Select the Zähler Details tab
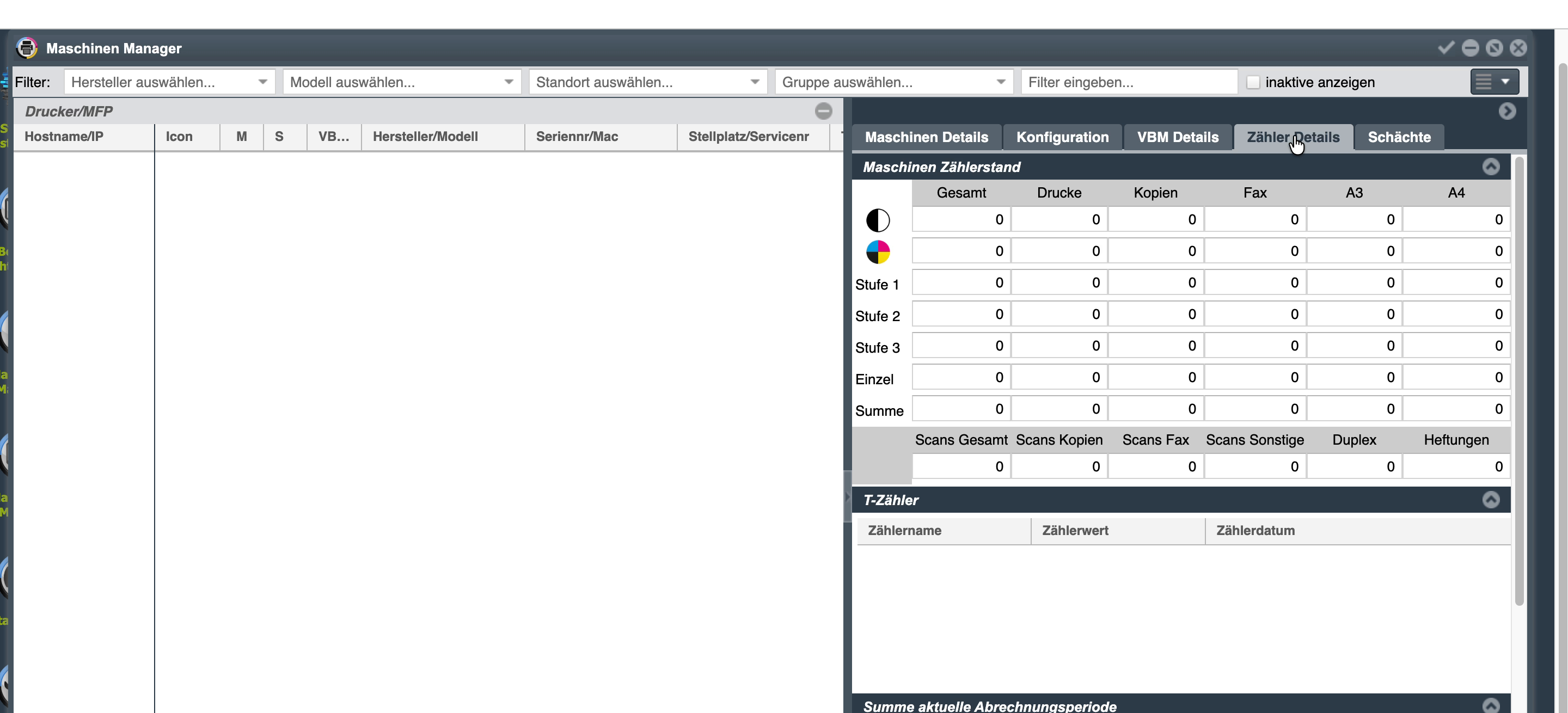 (1293, 137)
